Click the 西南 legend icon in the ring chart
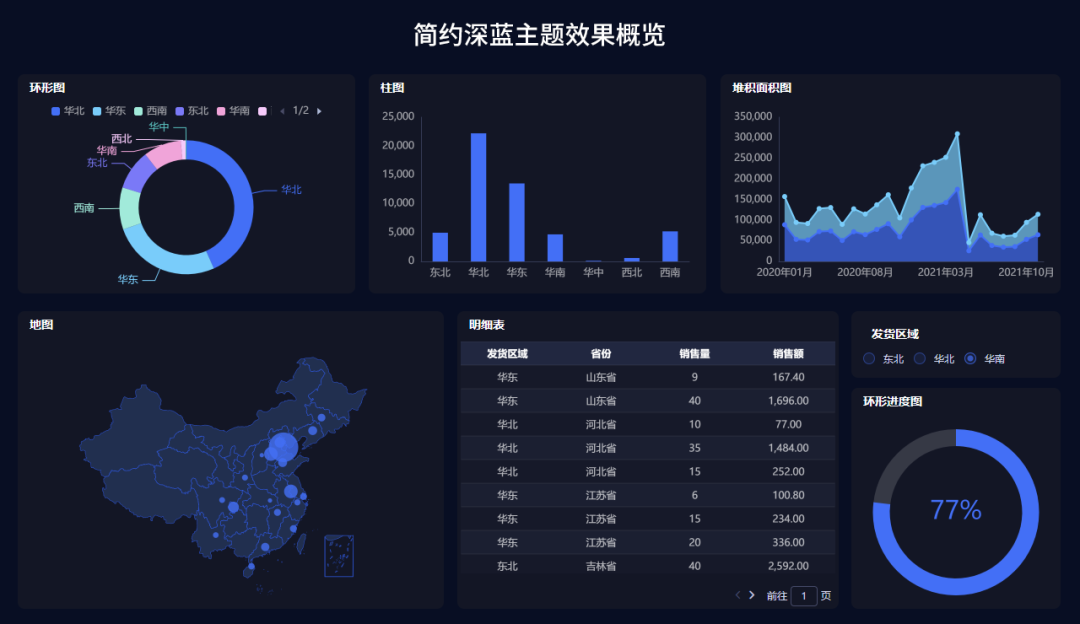The height and width of the screenshot is (624, 1080). (138, 110)
